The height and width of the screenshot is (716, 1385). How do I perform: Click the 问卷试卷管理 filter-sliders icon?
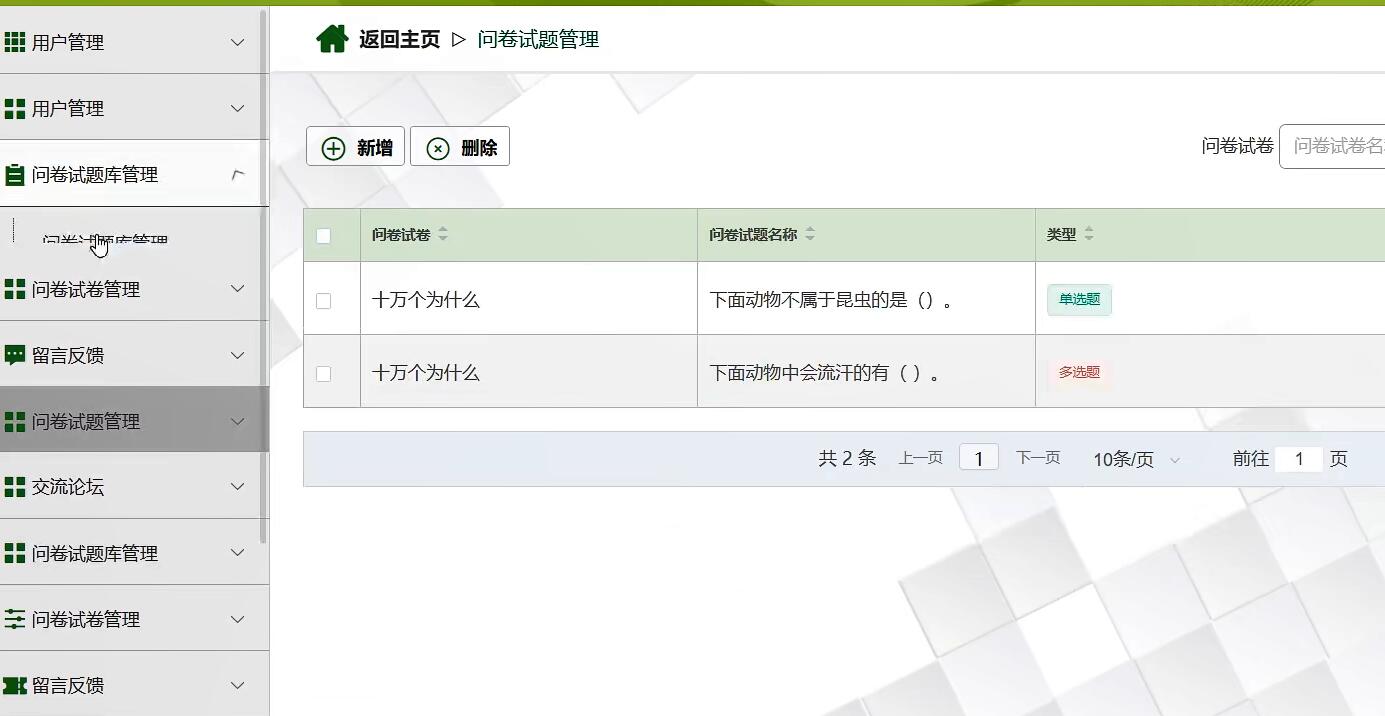(15, 618)
